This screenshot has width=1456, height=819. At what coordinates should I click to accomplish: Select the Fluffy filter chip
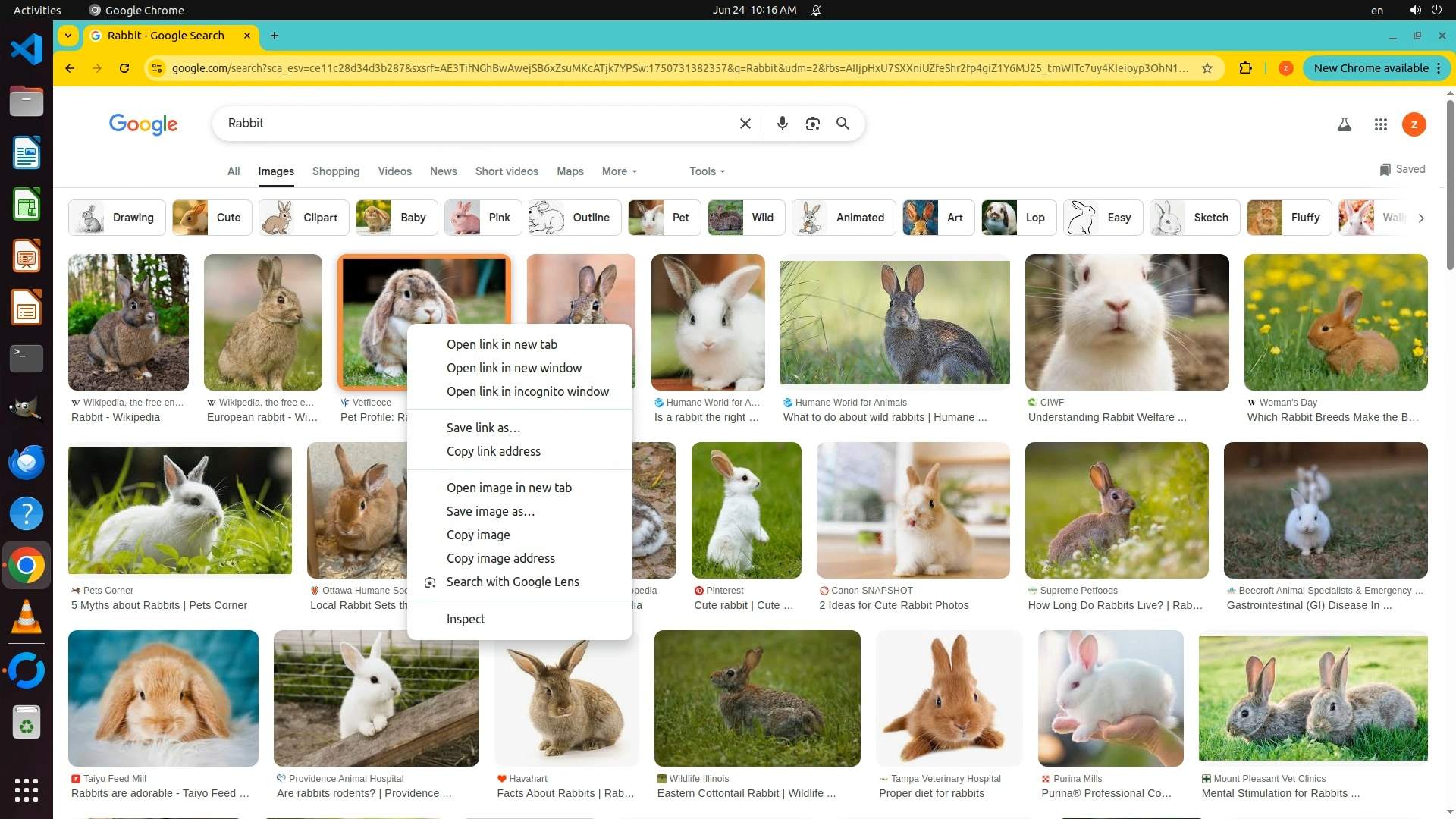click(x=1289, y=218)
